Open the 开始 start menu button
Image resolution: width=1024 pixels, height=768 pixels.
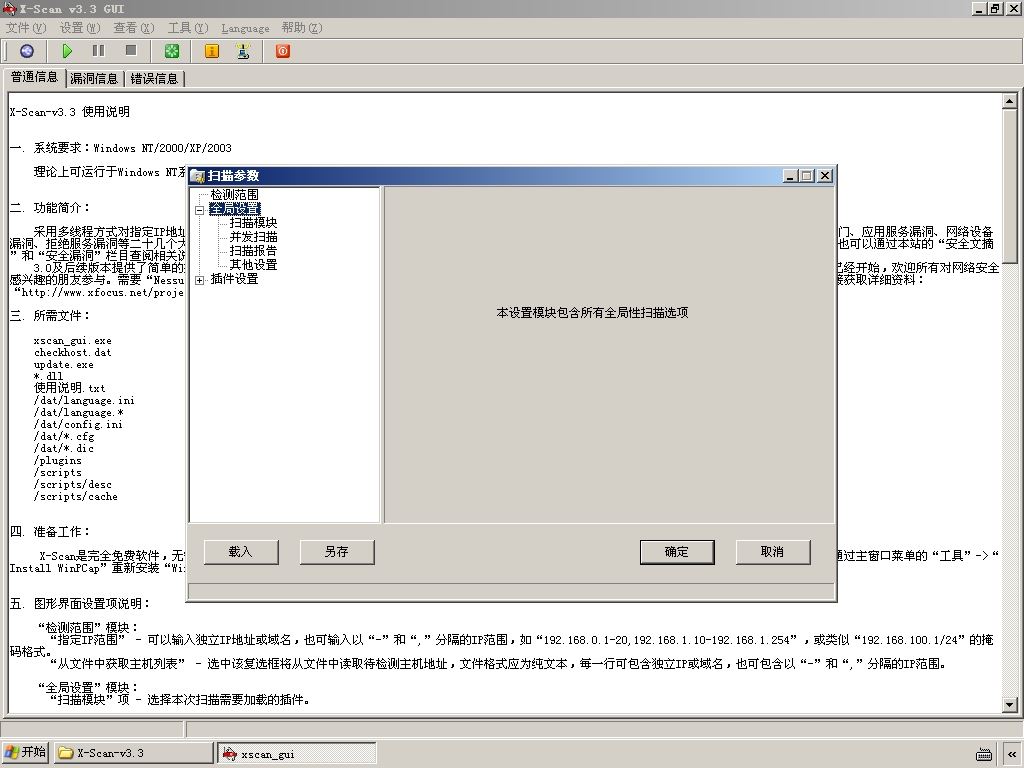click(x=26, y=752)
